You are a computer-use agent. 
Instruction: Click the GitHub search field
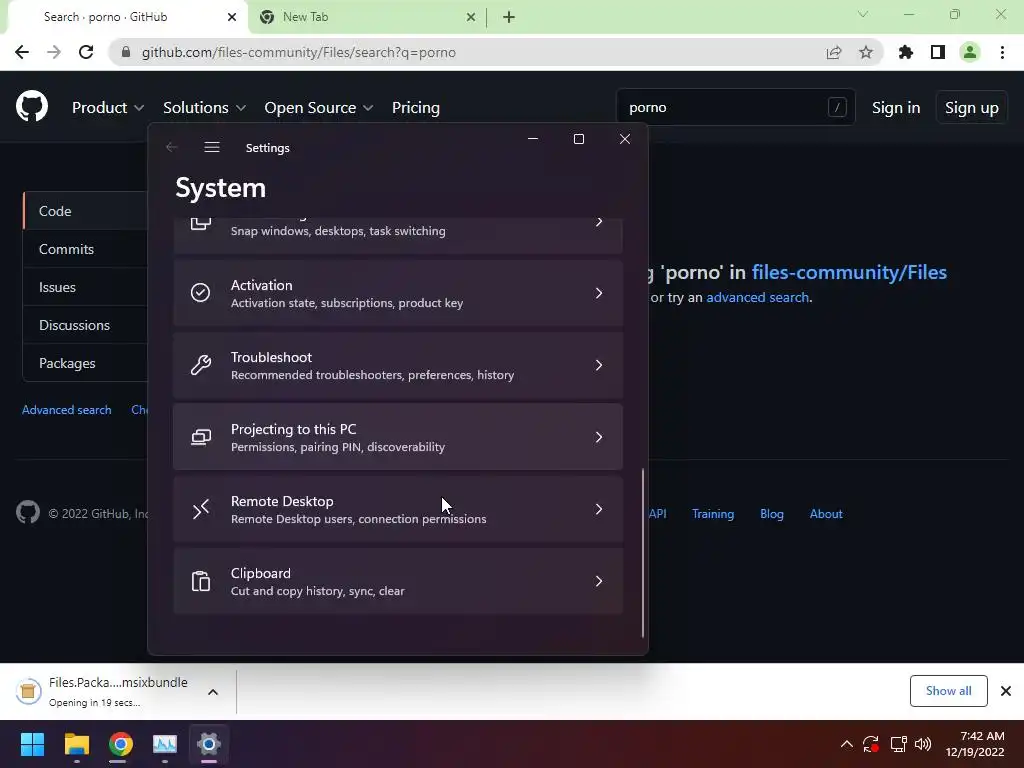(735, 107)
